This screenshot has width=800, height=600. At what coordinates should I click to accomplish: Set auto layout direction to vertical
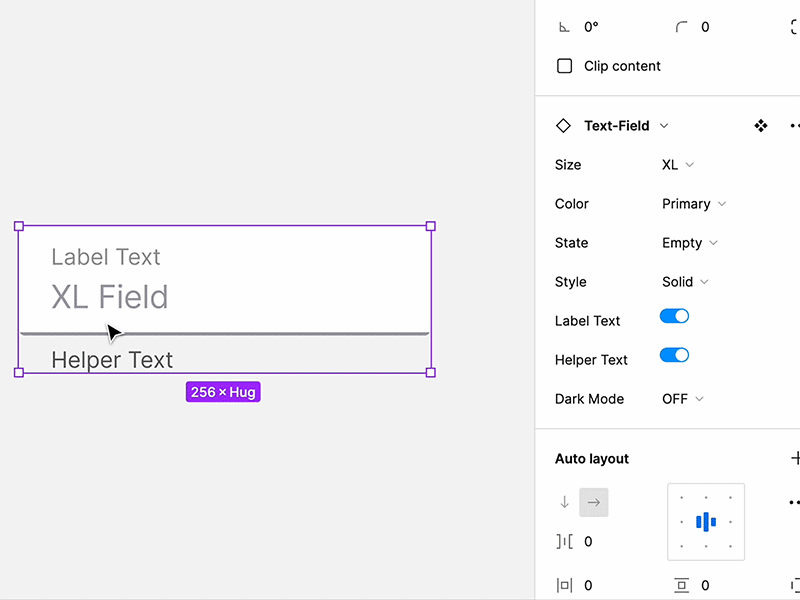tap(564, 502)
